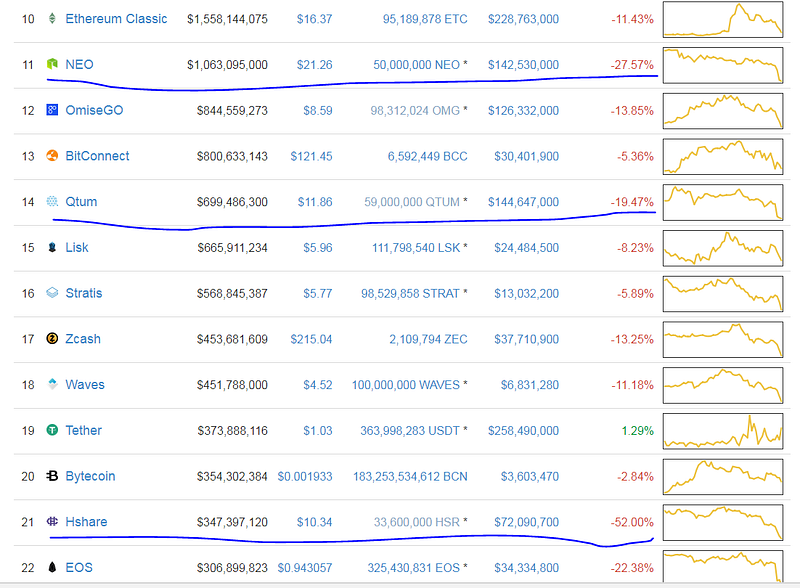Select Zcash change value -13.25%
This screenshot has height=588, width=800.
pos(632,339)
